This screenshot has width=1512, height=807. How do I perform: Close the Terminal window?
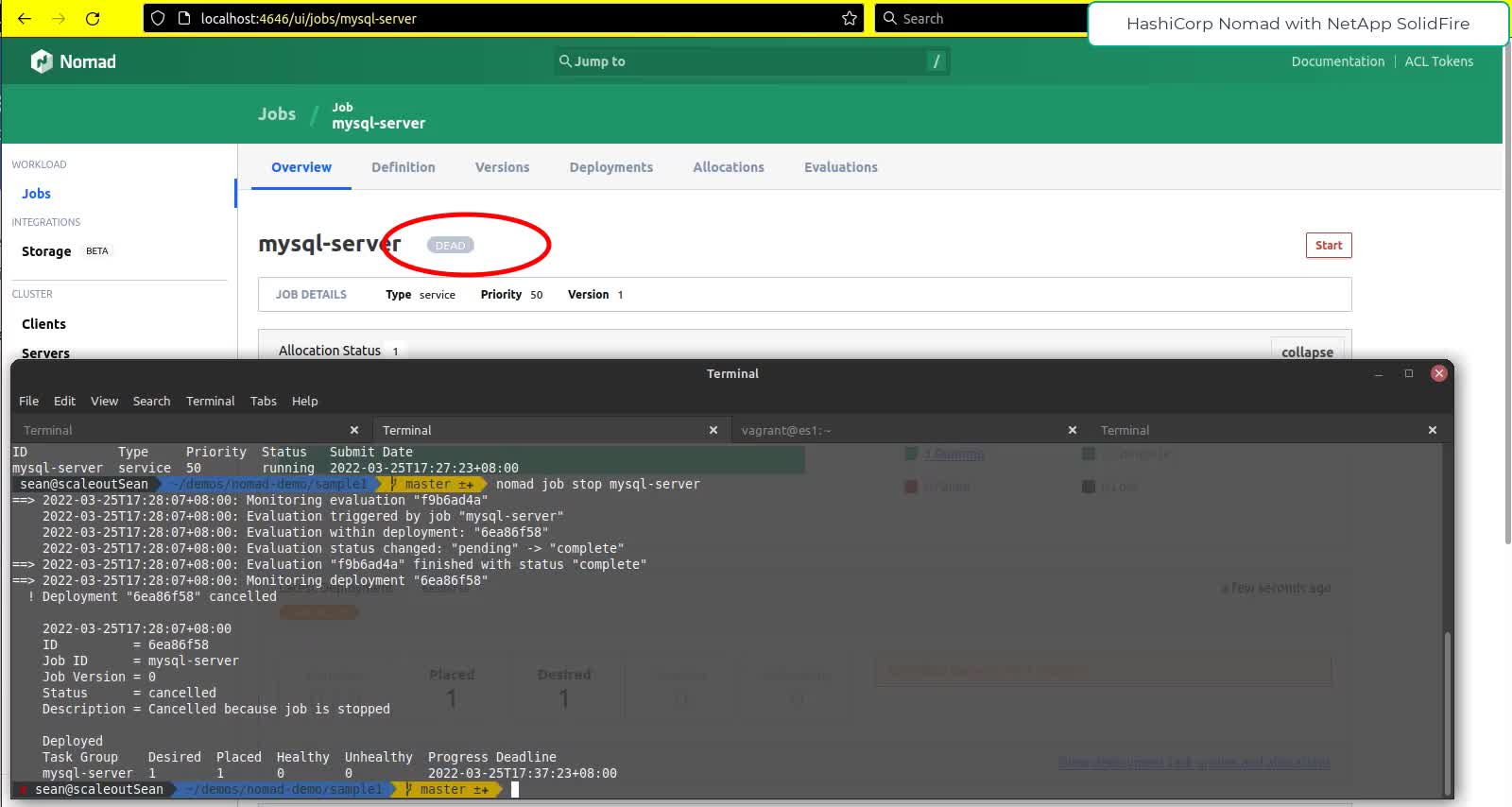(x=1439, y=373)
